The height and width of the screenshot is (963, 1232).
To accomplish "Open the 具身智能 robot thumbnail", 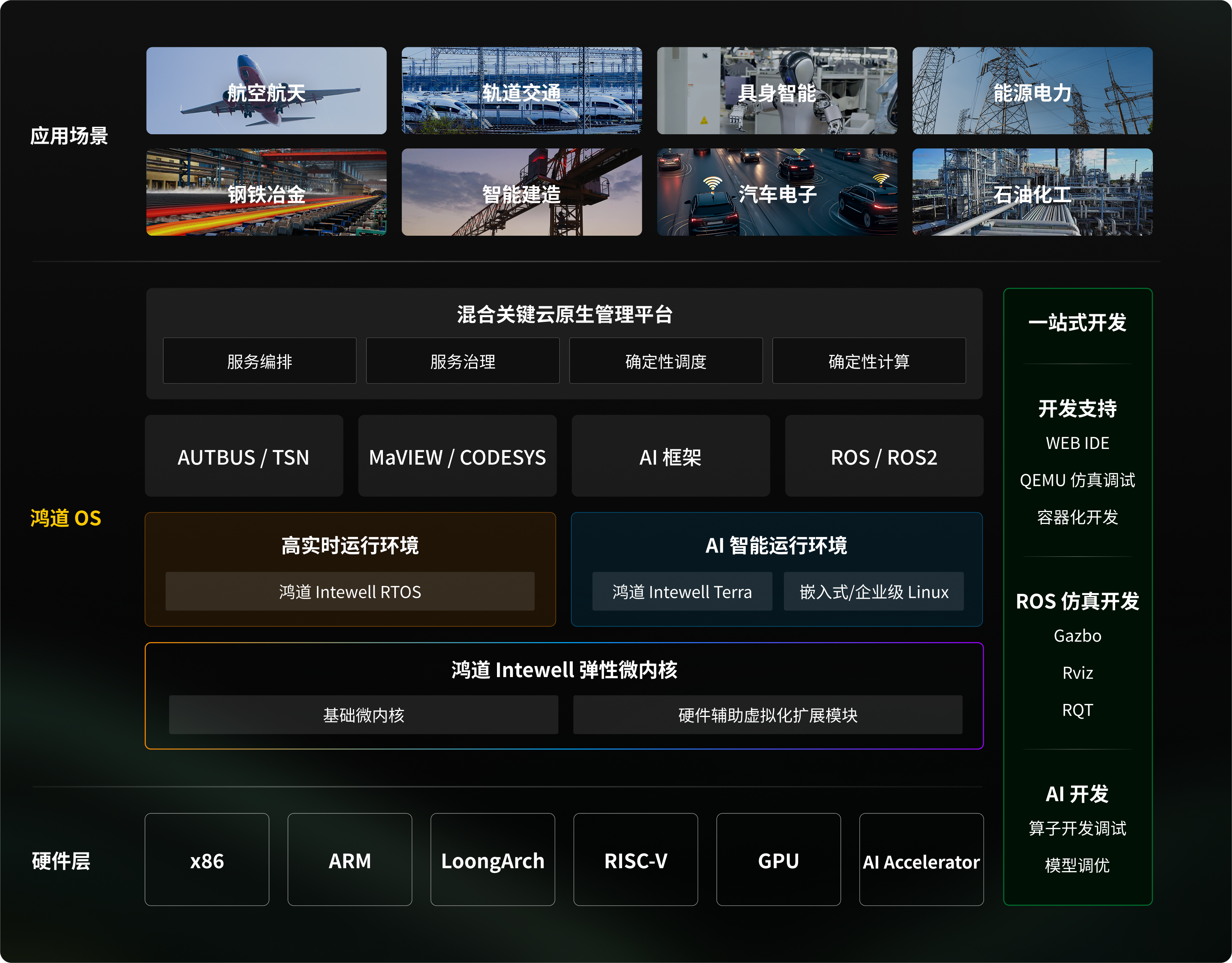I will (777, 91).
